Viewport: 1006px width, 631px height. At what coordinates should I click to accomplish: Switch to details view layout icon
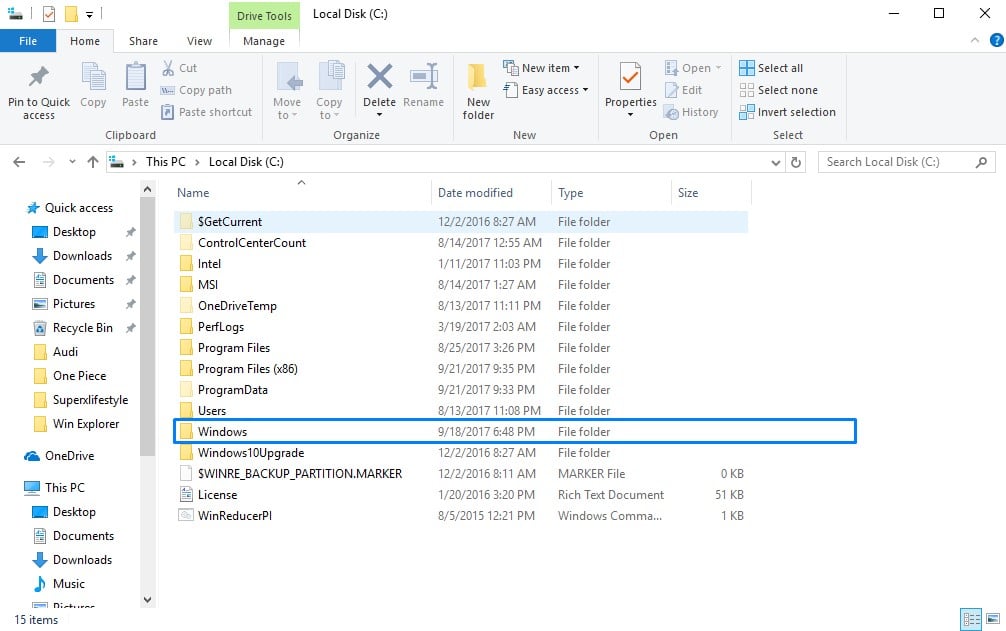(971, 619)
